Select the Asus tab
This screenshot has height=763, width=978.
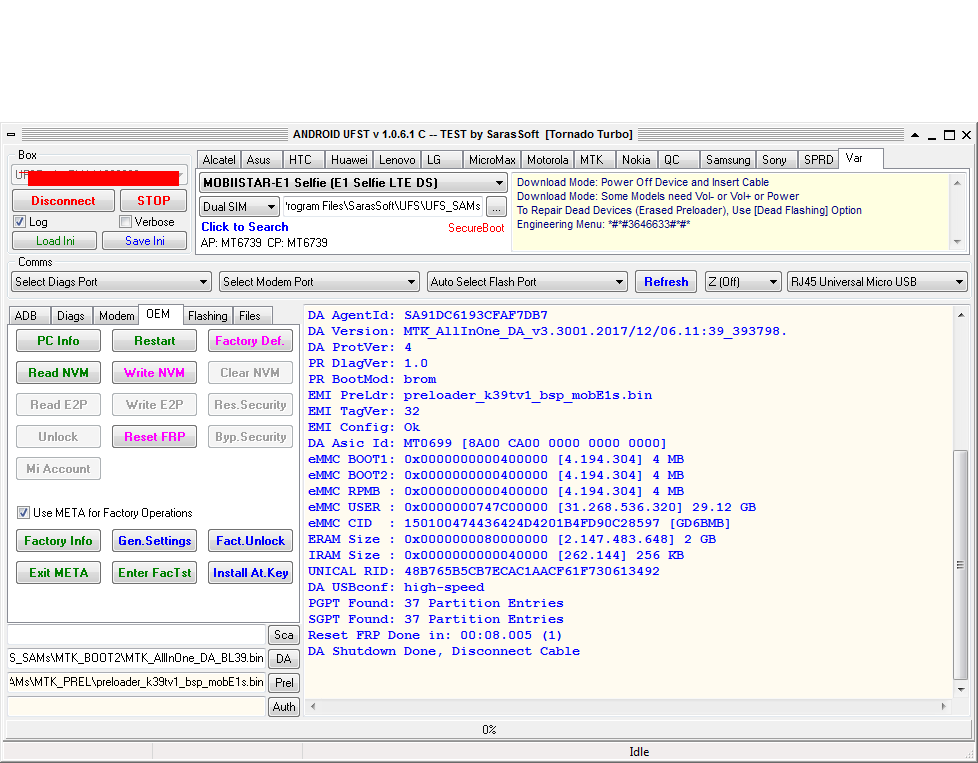tap(259, 160)
